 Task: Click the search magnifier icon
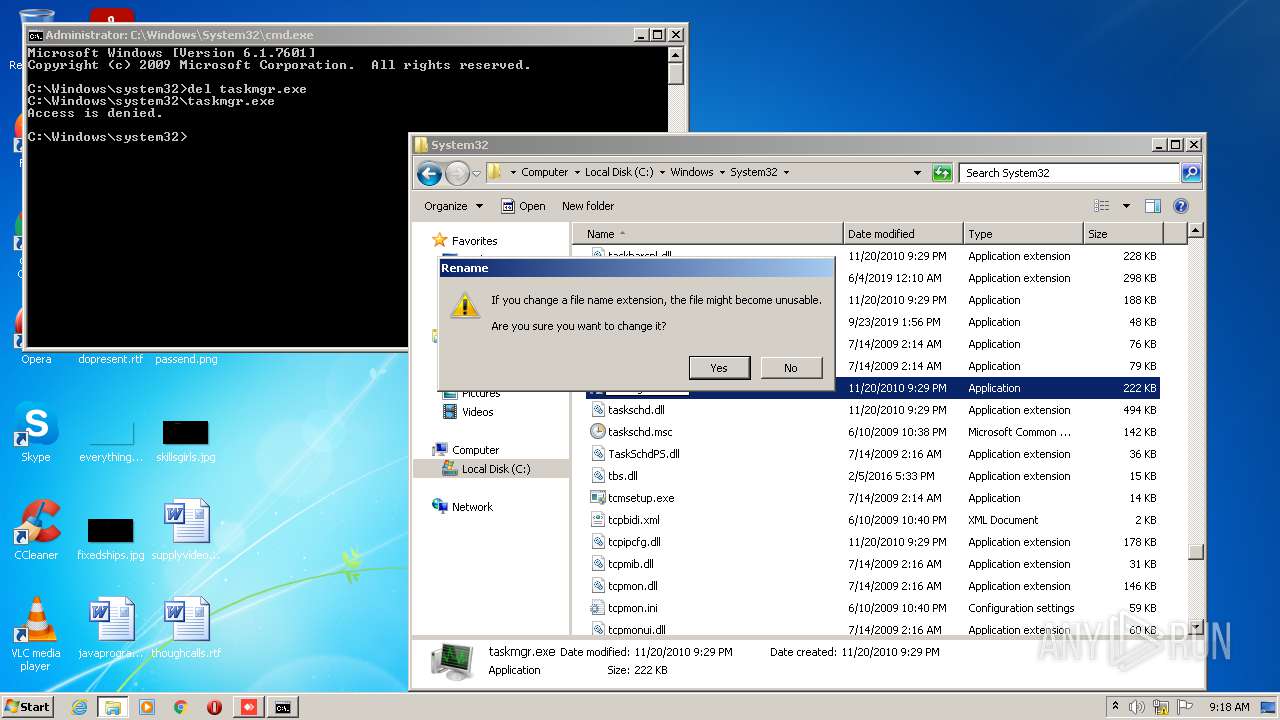[x=1190, y=173]
